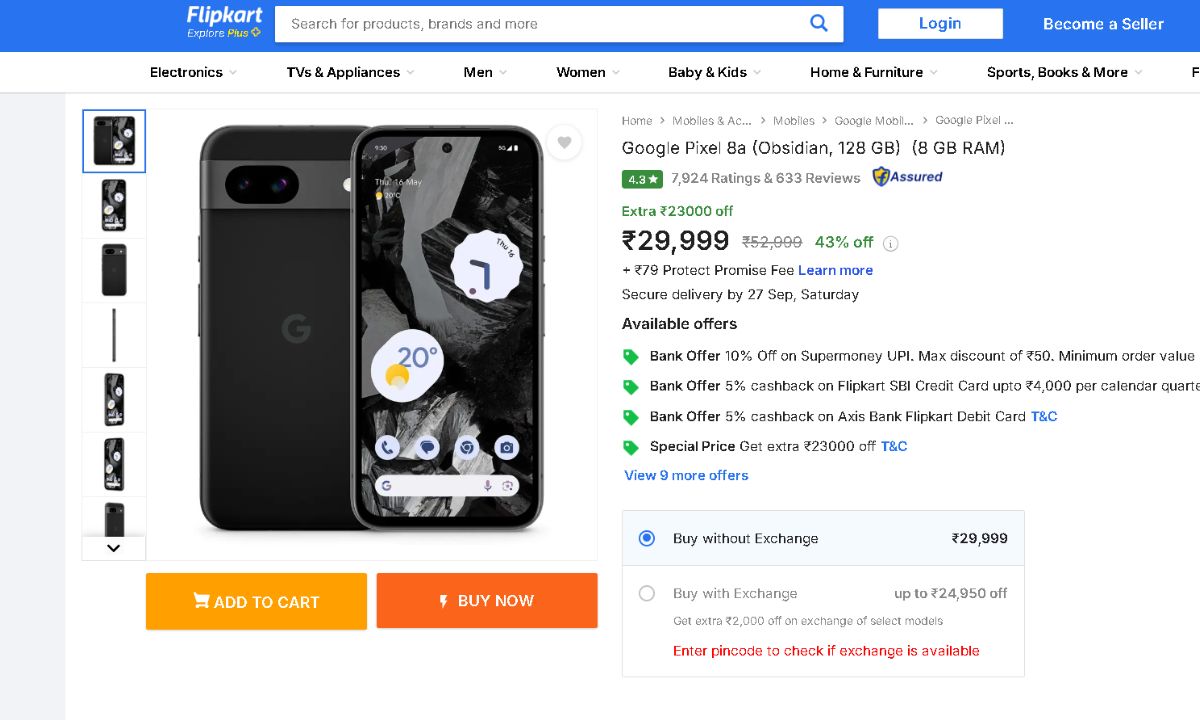This screenshot has height=720, width=1200.
Task: Select Buy without Exchange option
Action: point(647,538)
